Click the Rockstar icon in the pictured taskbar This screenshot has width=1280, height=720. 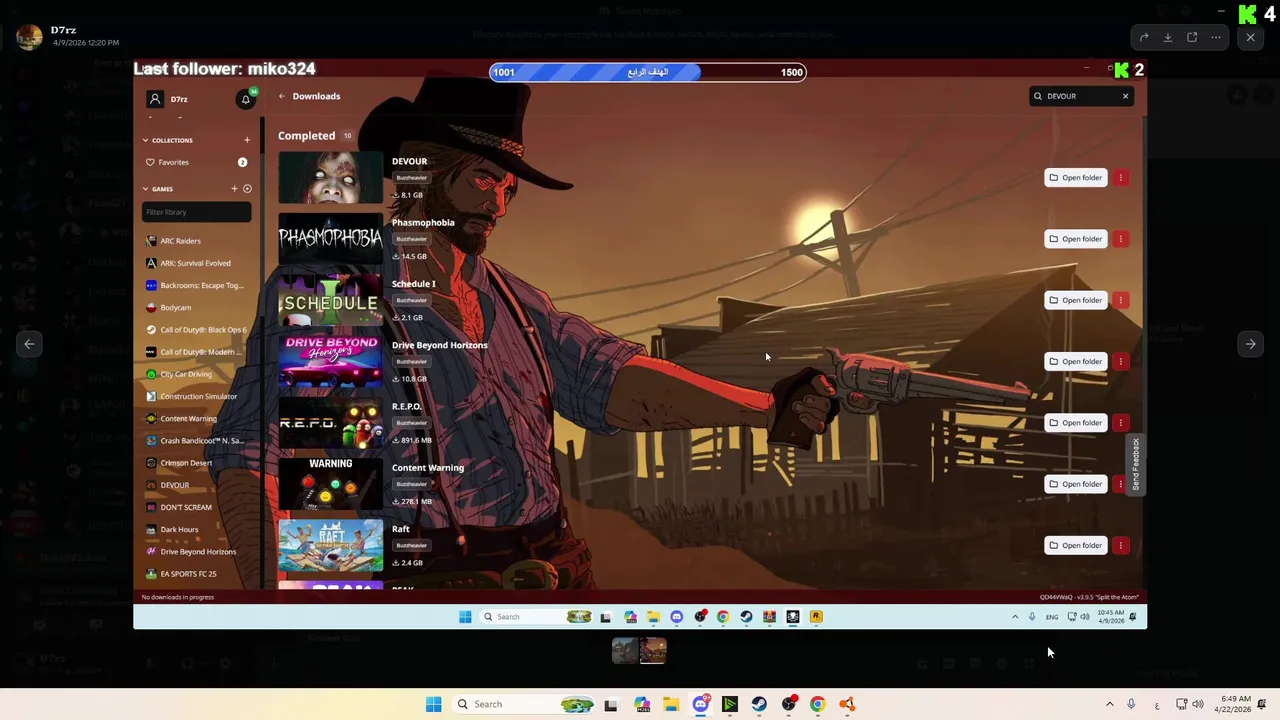coord(816,617)
